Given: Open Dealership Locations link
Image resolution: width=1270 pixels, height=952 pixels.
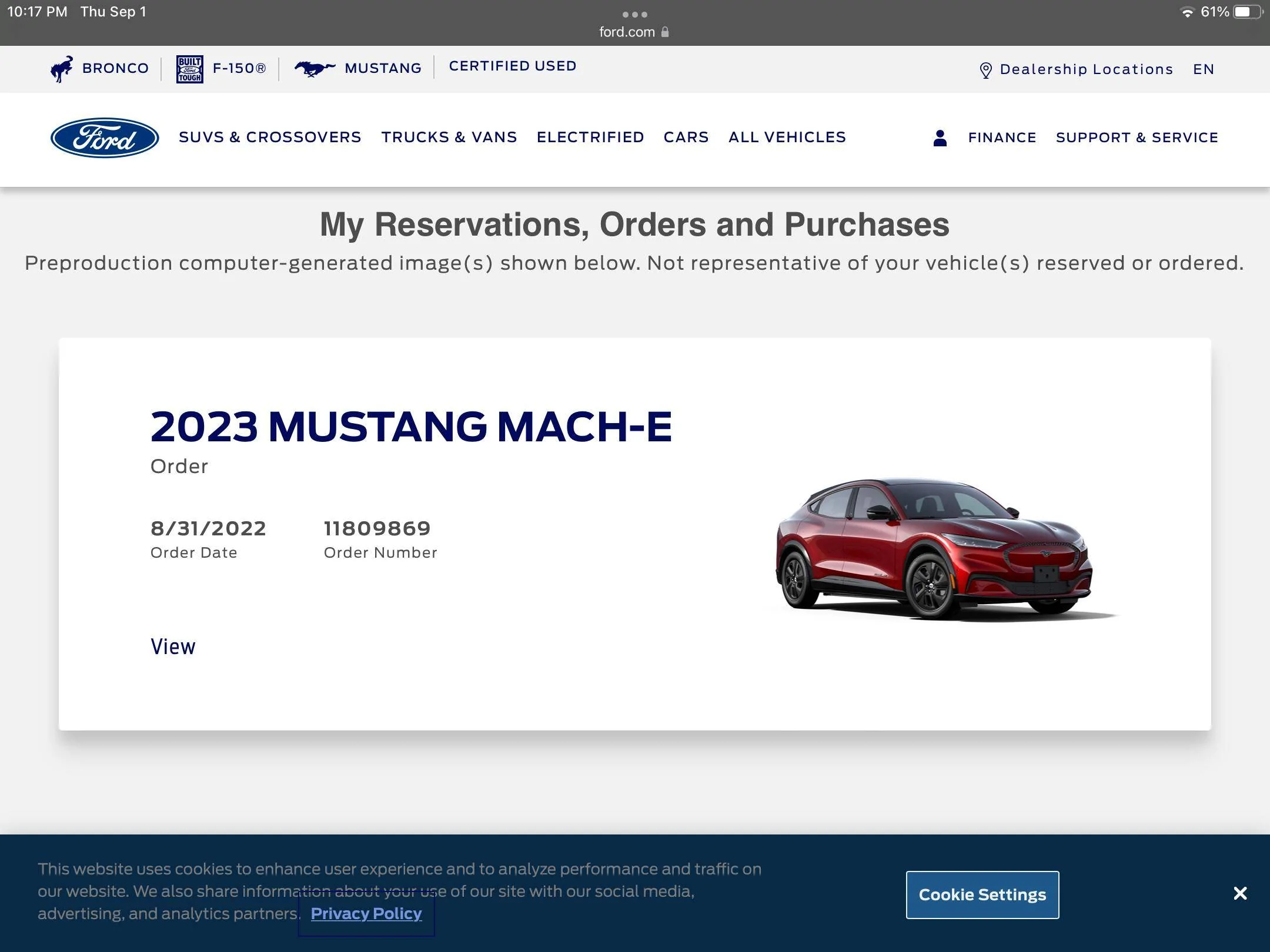Looking at the screenshot, I should tap(1087, 69).
